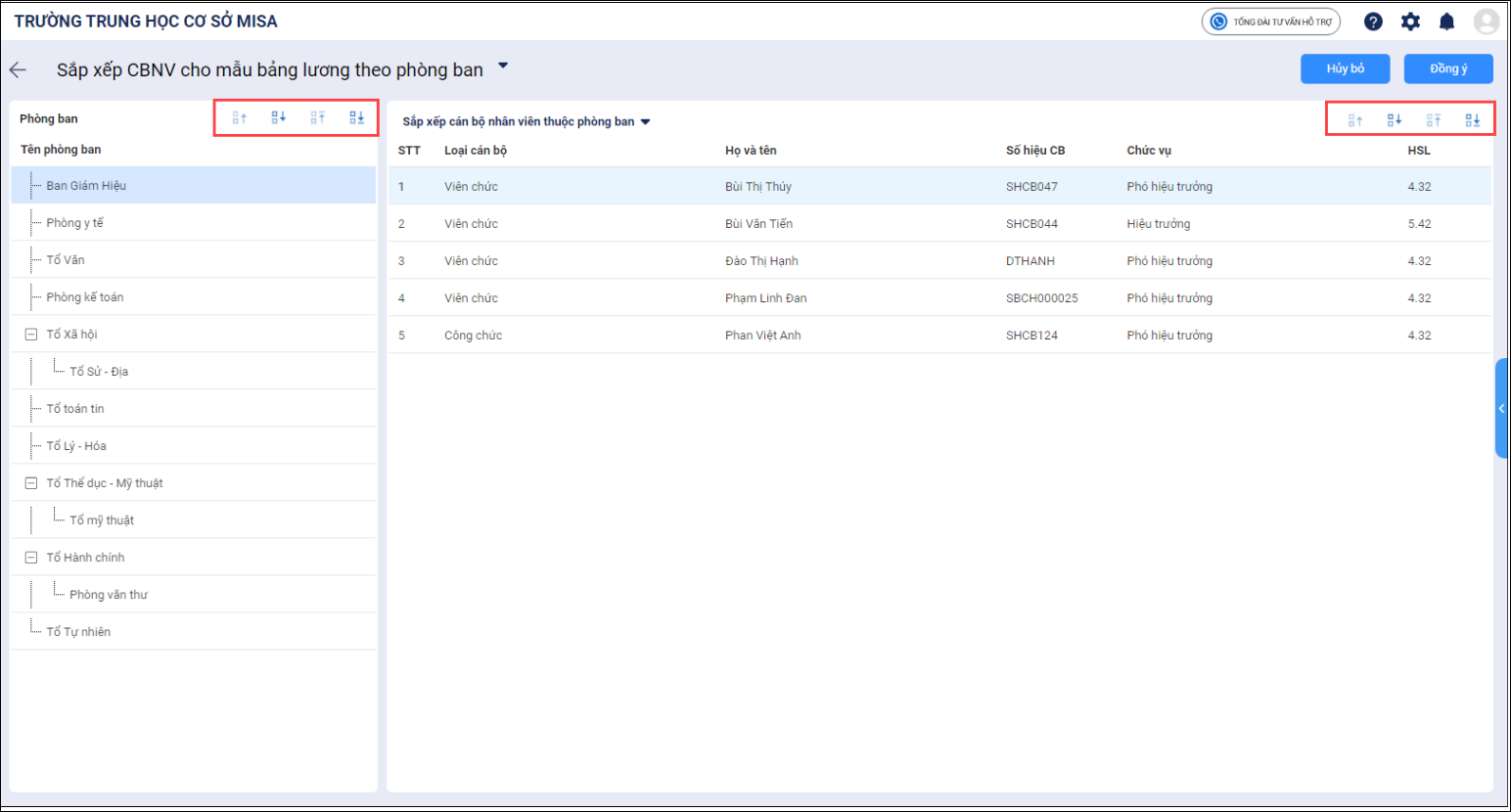The width and height of the screenshot is (1511, 812).
Task: Click staff code SHCB047
Action: (1031, 187)
